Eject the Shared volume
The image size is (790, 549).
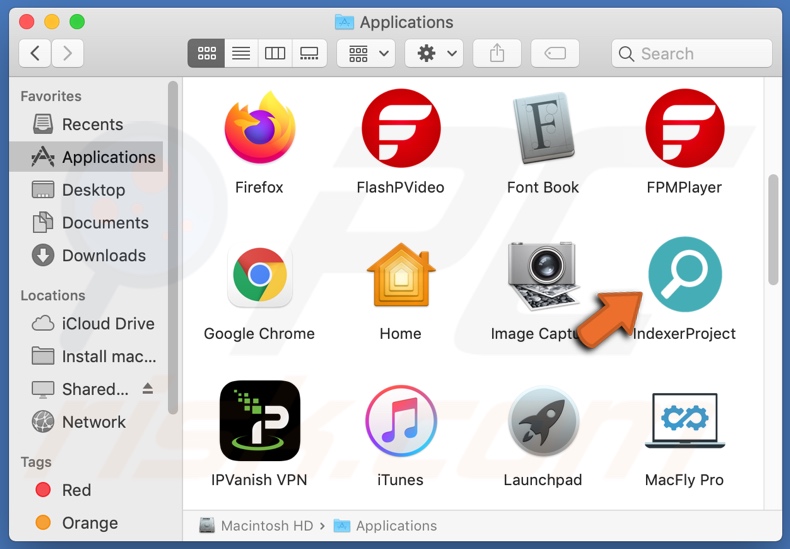148,388
